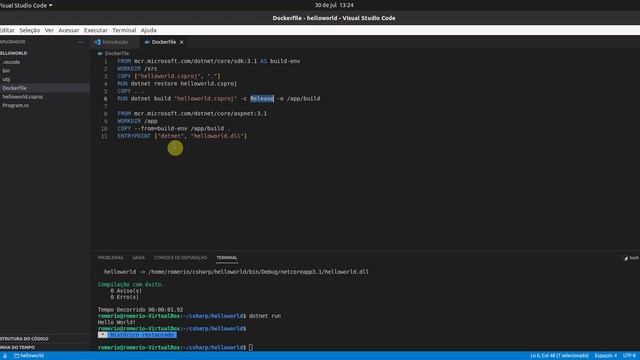Switch to the Introdução editor tab
Viewport: 640px width, 360px height.
(x=115, y=42)
